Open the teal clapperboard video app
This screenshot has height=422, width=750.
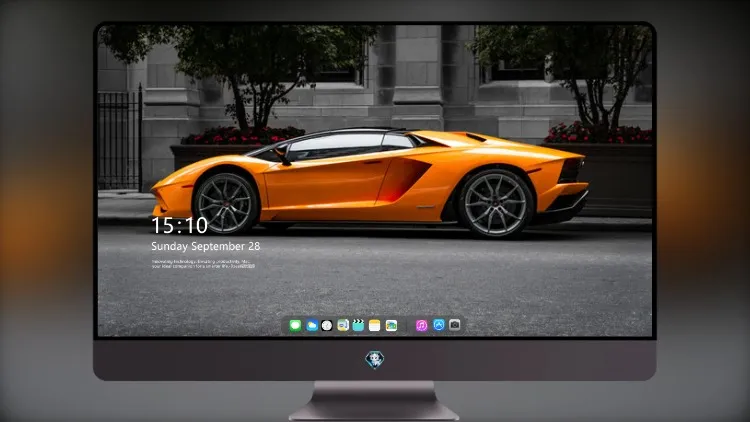pos(358,325)
